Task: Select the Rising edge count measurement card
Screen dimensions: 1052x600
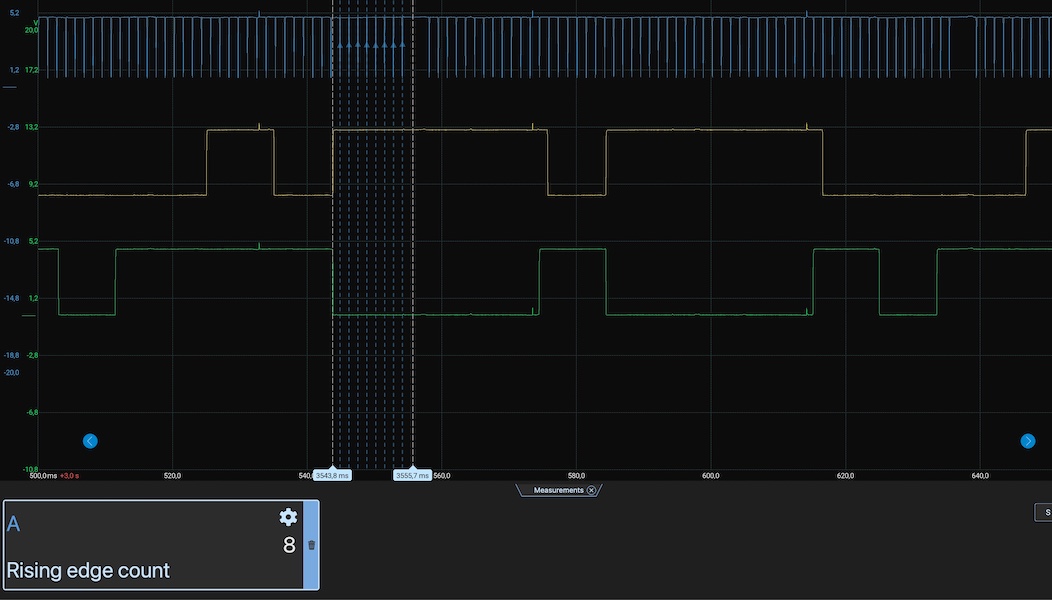Action: point(152,545)
